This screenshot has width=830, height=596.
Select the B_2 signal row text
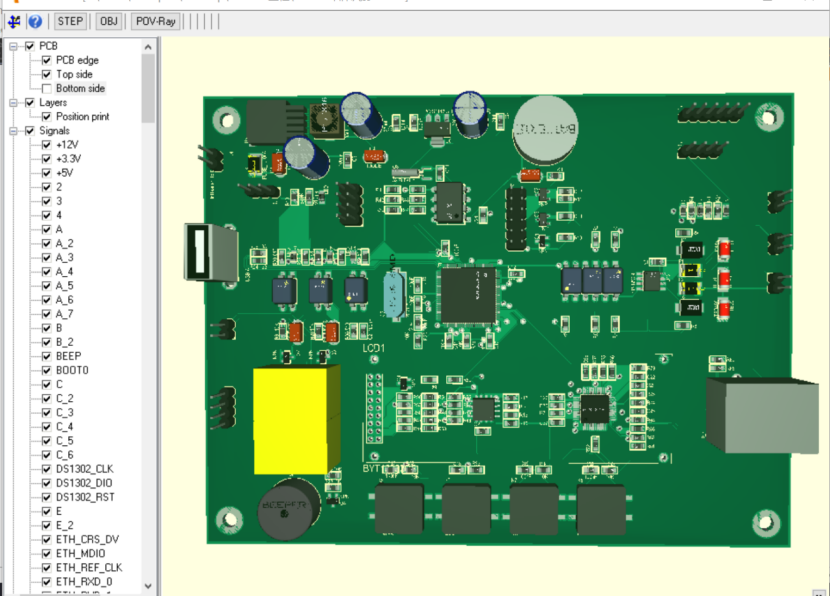coord(65,342)
